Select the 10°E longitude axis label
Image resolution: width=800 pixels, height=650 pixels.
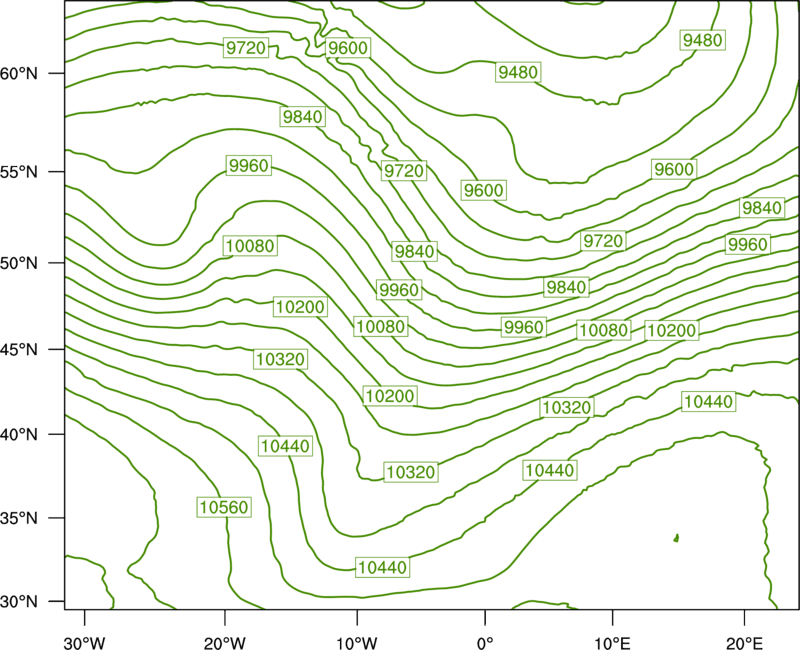[612, 643]
